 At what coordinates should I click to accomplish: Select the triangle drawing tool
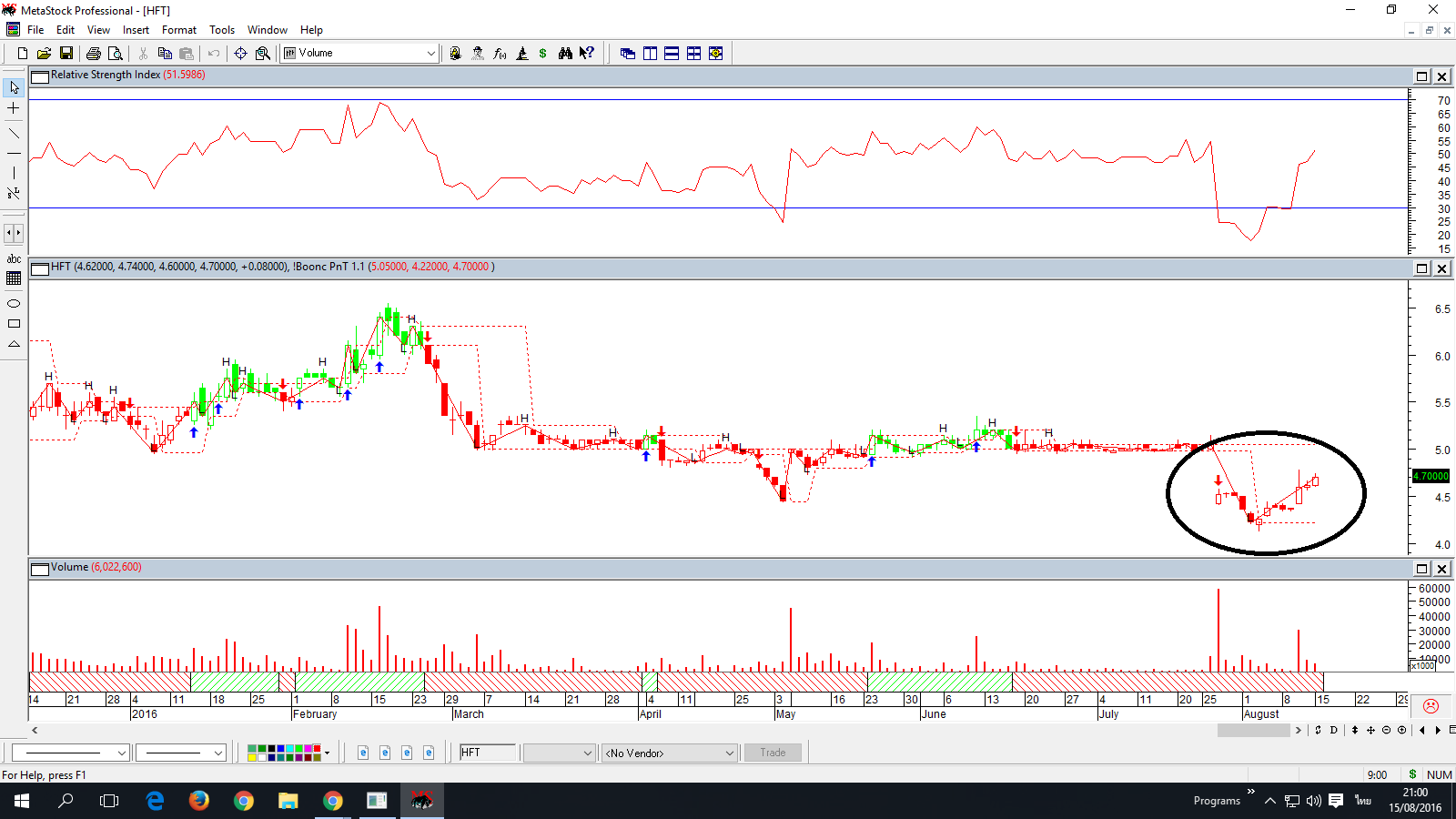click(x=14, y=344)
